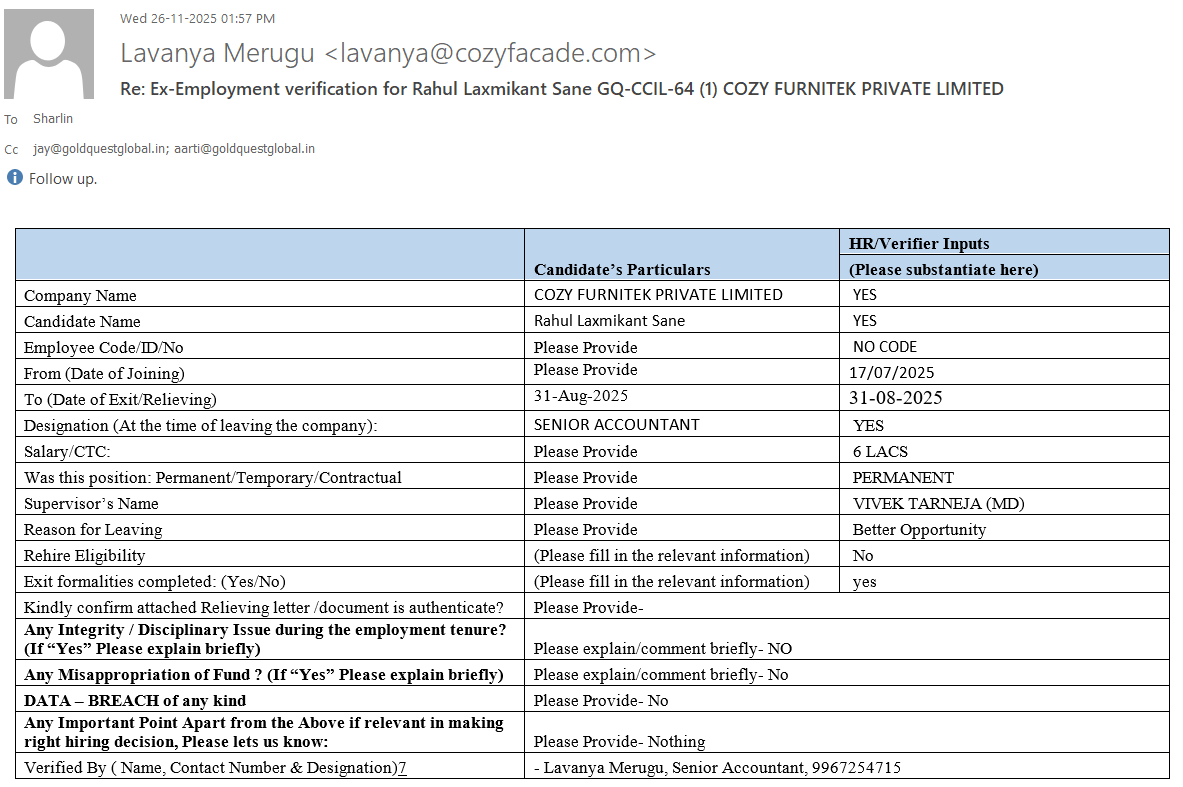The height and width of the screenshot is (787, 1183).
Task: Click 'To (Date of Exit/Relieving)' label
Action: pyautogui.click(x=119, y=399)
